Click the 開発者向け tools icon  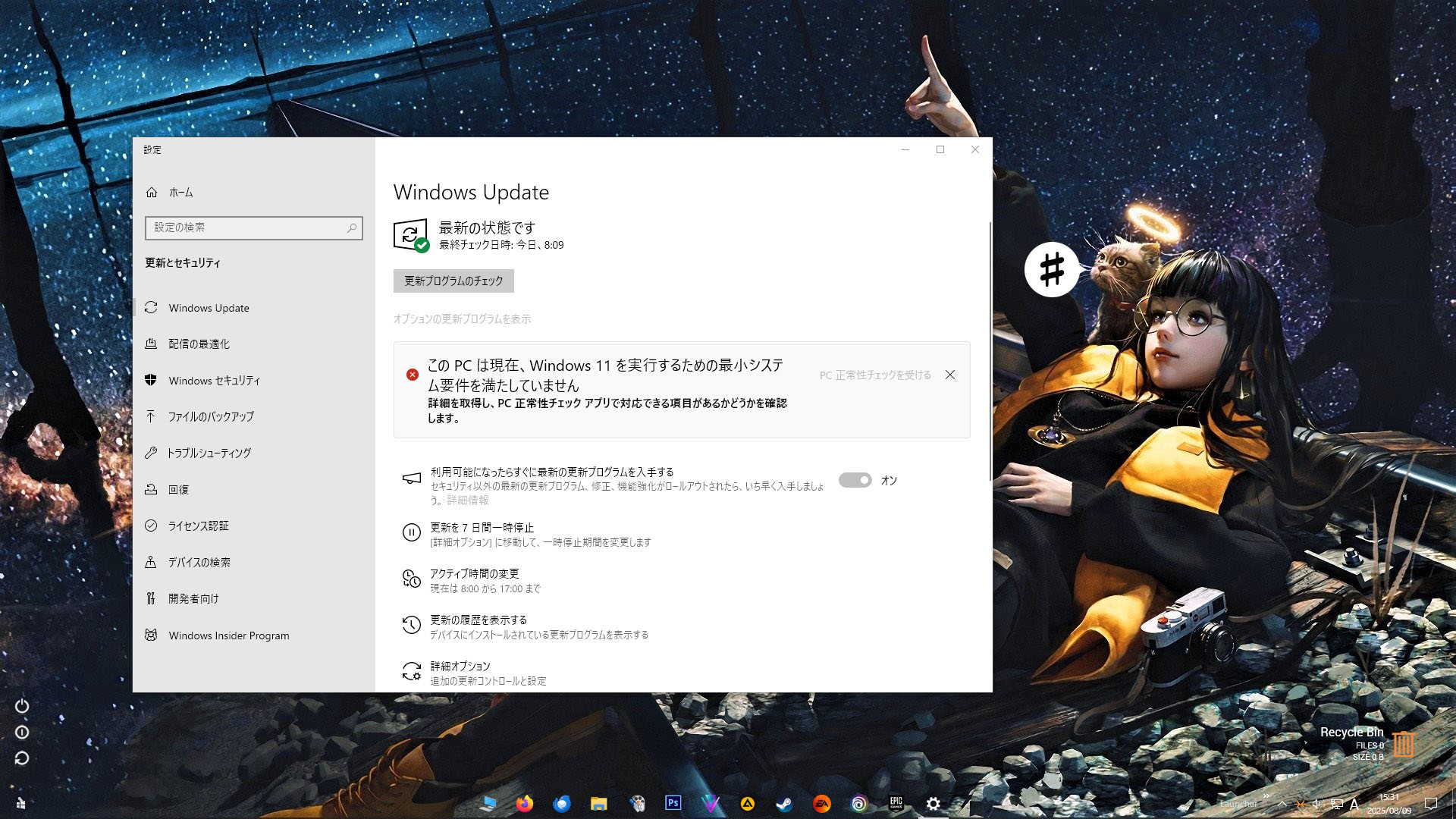151,598
